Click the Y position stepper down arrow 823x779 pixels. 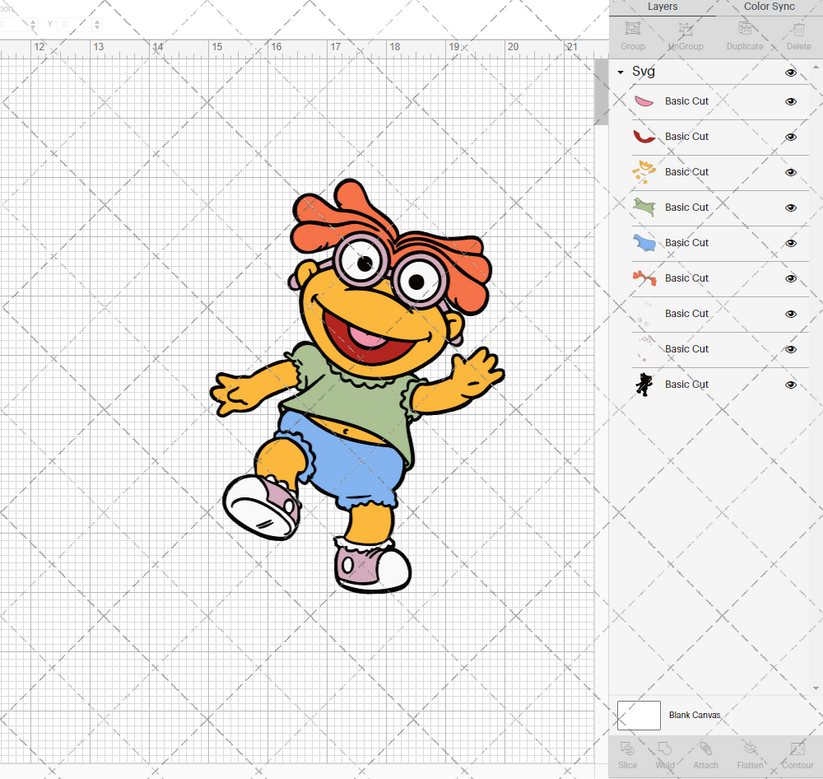click(96, 28)
